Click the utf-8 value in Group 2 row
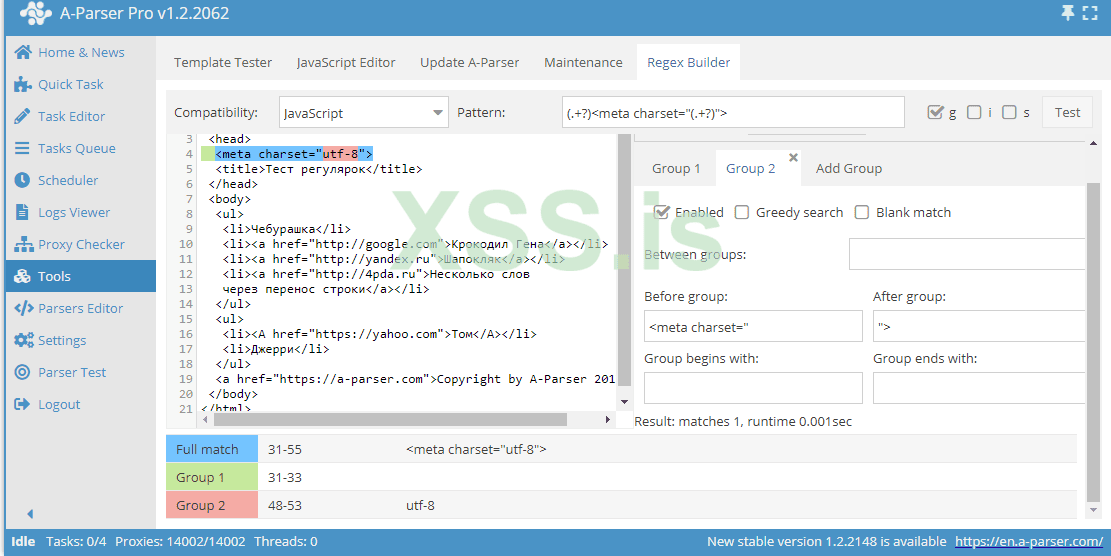This screenshot has height=556, width=1111. coord(420,505)
